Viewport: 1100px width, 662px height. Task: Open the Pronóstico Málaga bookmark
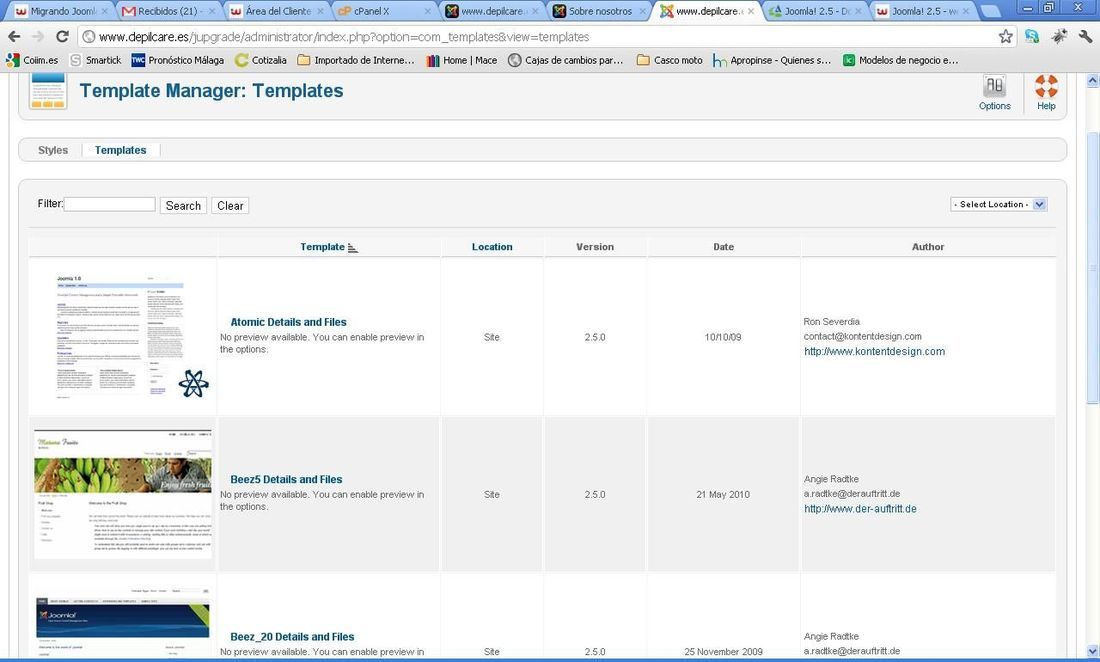point(177,60)
